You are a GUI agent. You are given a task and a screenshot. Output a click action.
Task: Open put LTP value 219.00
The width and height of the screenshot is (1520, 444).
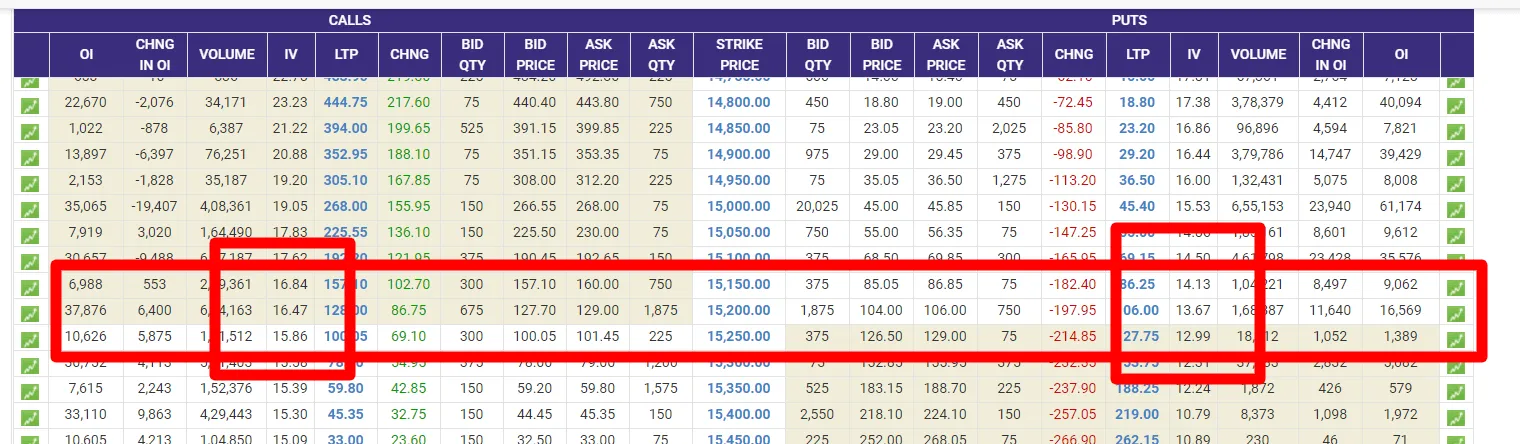1137,414
